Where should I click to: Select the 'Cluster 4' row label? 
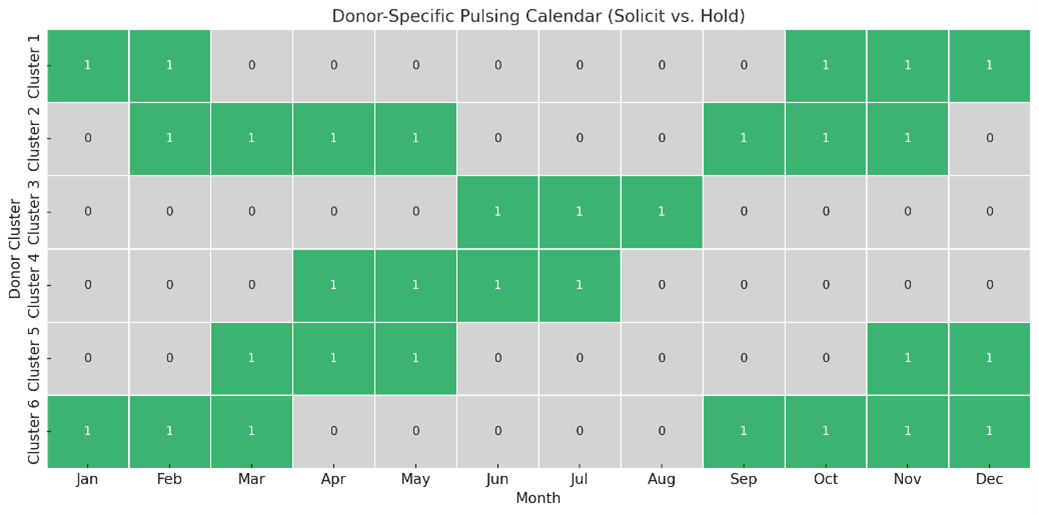pos(34,285)
